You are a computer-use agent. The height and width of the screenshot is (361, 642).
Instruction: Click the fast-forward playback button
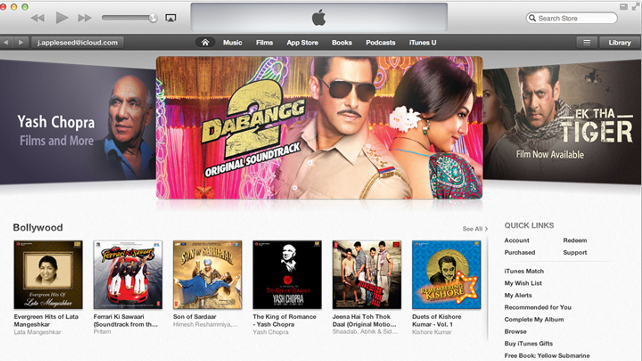(85, 18)
